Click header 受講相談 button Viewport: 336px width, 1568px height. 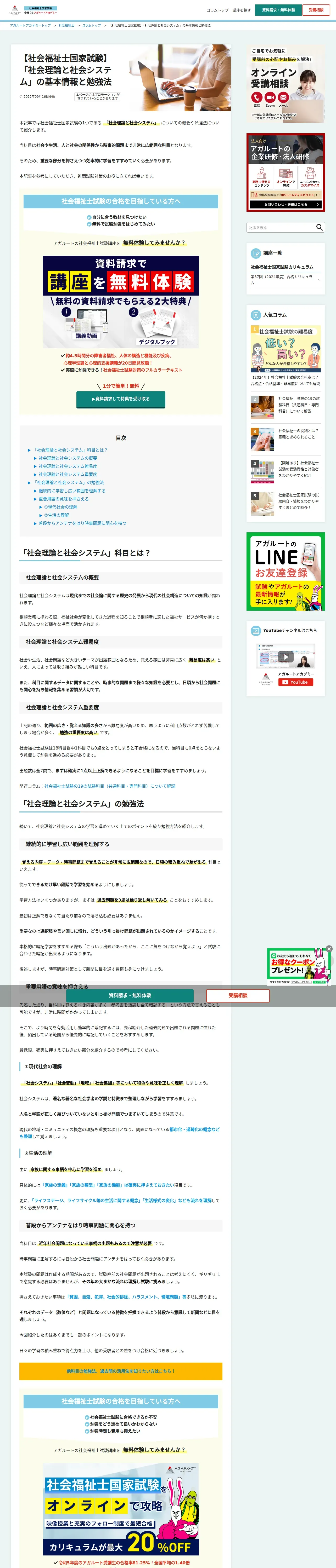point(316,10)
